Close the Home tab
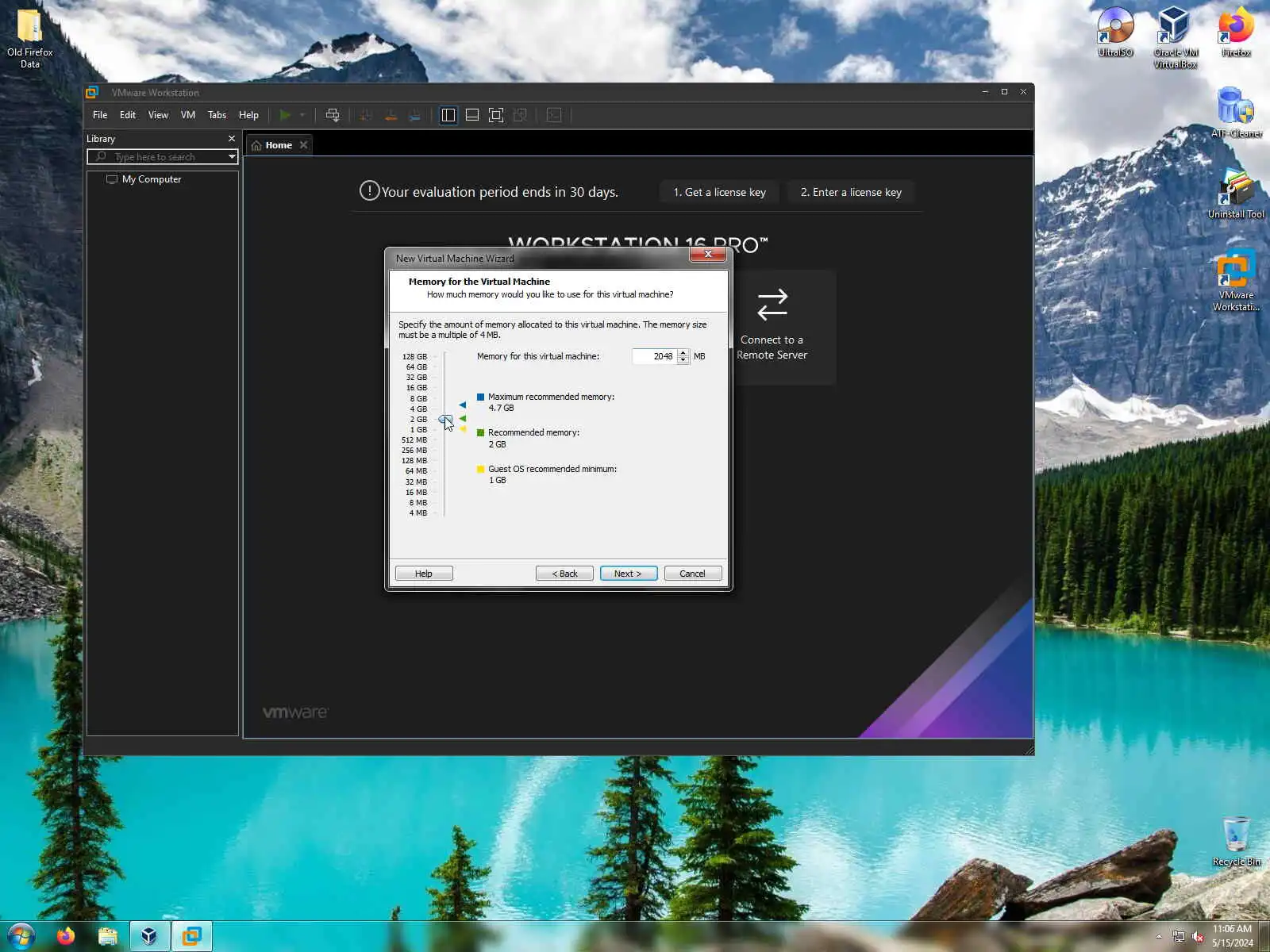The height and width of the screenshot is (952, 1270). (x=303, y=145)
